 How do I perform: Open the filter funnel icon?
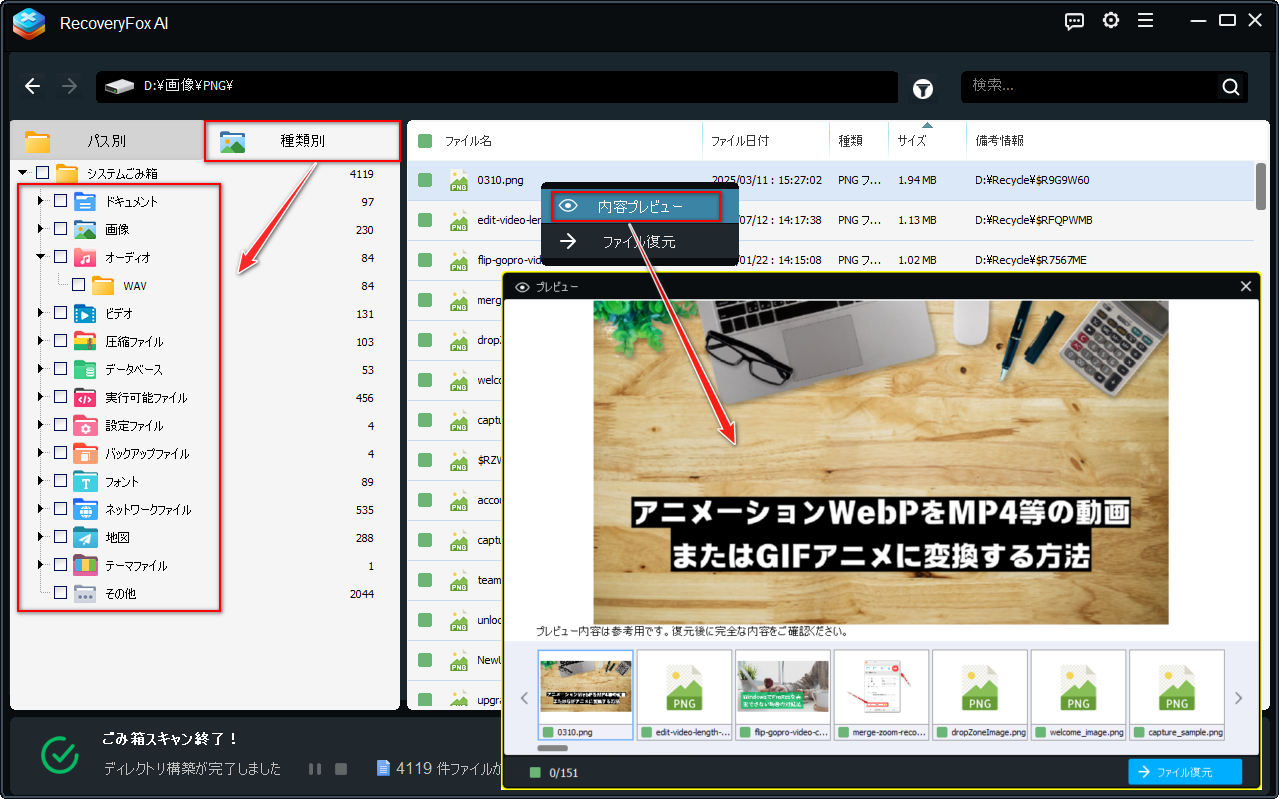click(x=922, y=88)
